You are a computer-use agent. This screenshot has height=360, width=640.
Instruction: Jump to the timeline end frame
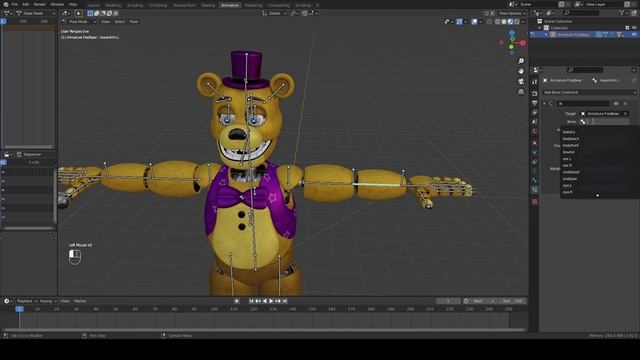pyautogui.click(x=284, y=301)
